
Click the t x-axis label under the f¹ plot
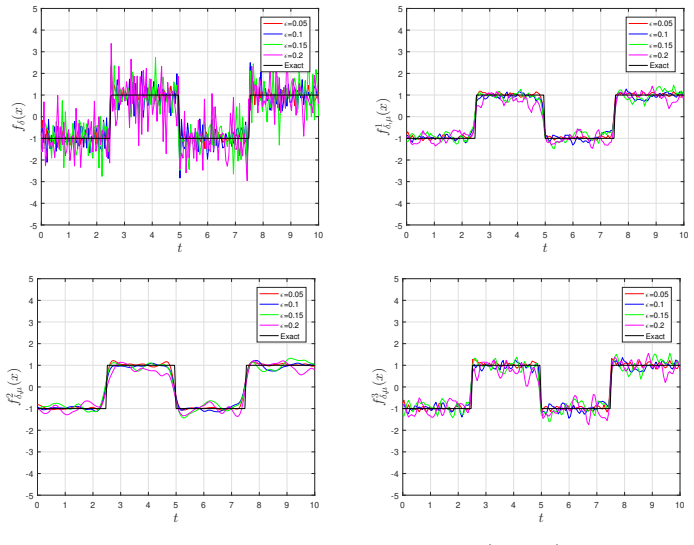(x=545, y=248)
